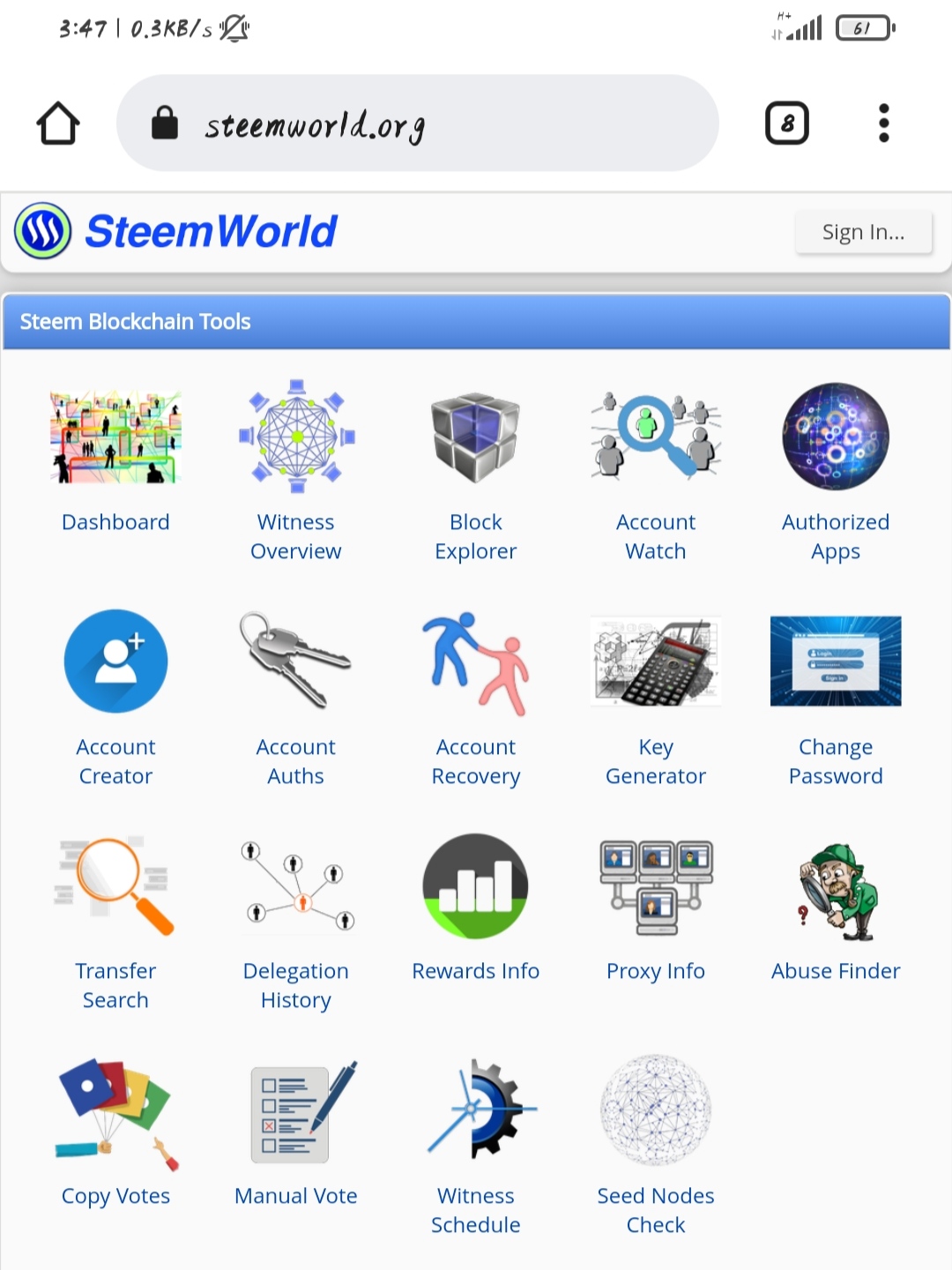This screenshot has height=1270, width=952.
Task: Click the Rewards Info text link
Action: (x=476, y=971)
